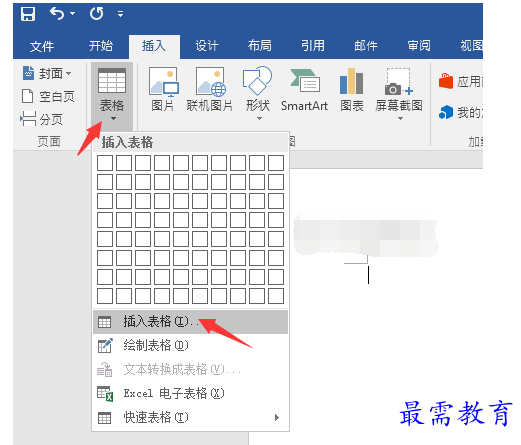This screenshot has width=521, height=445.
Task: Click the top-right cell of the table grid
Action: (x=276, y=163)
